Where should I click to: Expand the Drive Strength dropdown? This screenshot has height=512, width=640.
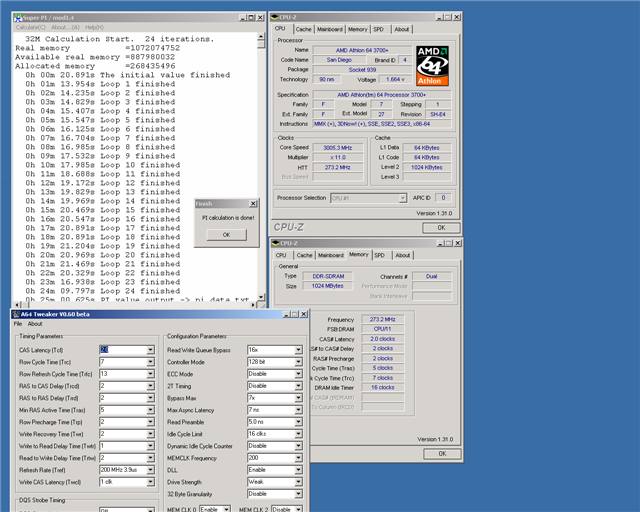click(x=299, y=481)
